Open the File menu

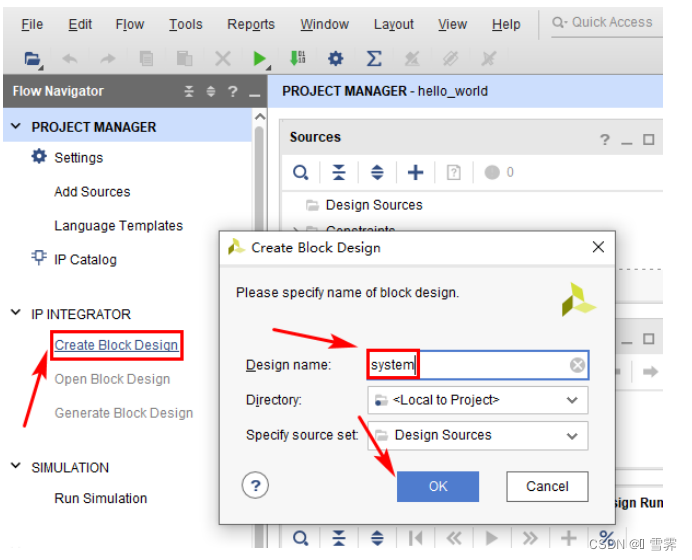[x=32, y=24]
